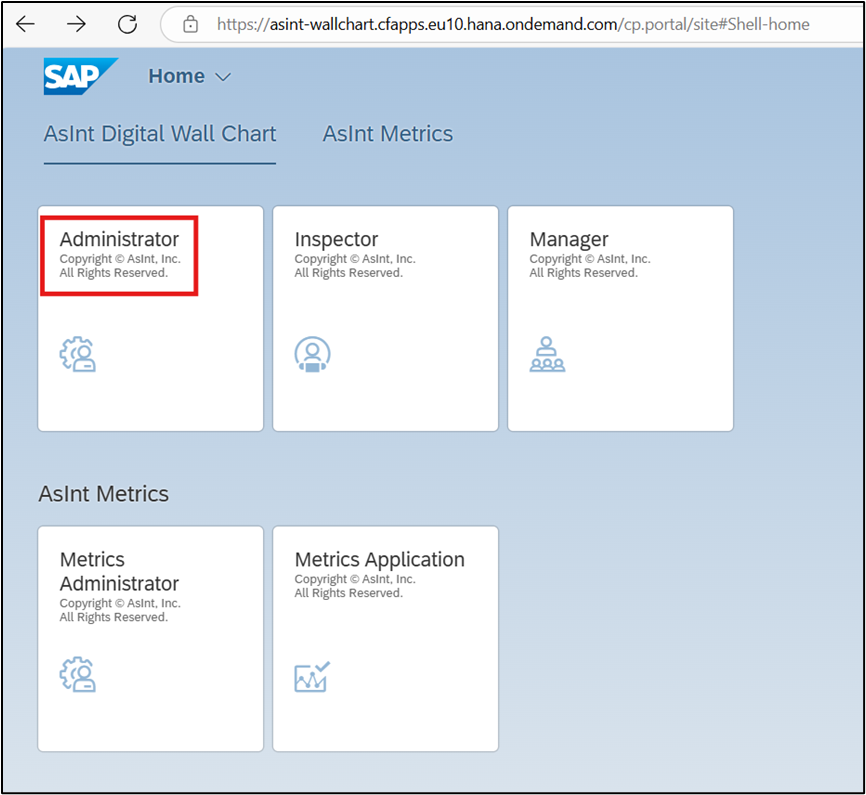Viewport: 866px width, 795px height.
Task: Switch to the AsInt Digital Wall Chart tab
Action: tap(160, 134)
